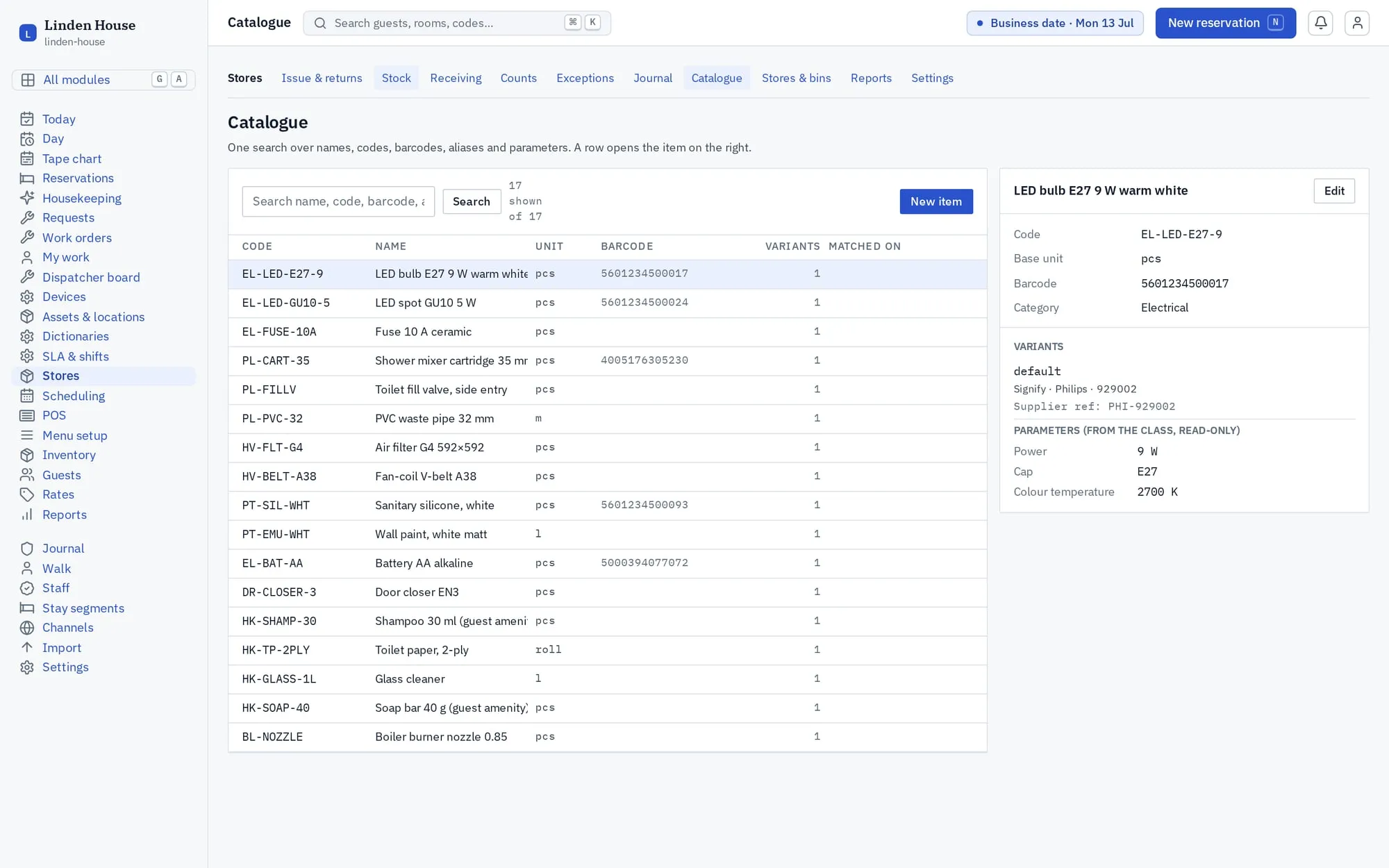Image resolution: width=1389 pixels, height=868 pixels.
Task: Click the Rates tag icon
Action: 27,494
